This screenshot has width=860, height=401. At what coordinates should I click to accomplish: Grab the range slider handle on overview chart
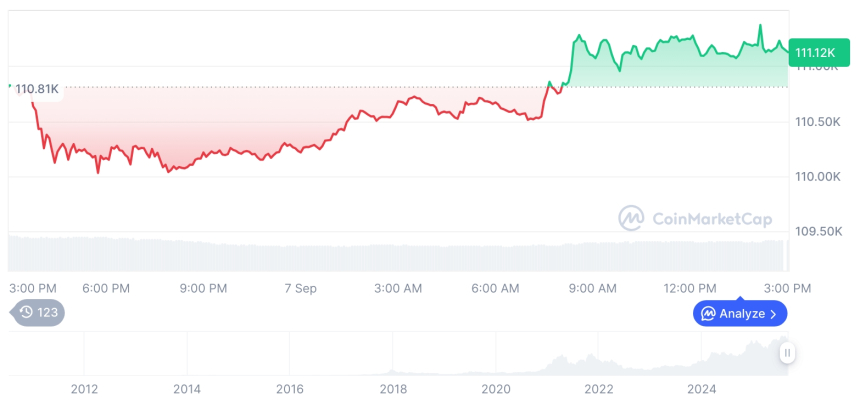pyautogui.click(x=788, y=352)
